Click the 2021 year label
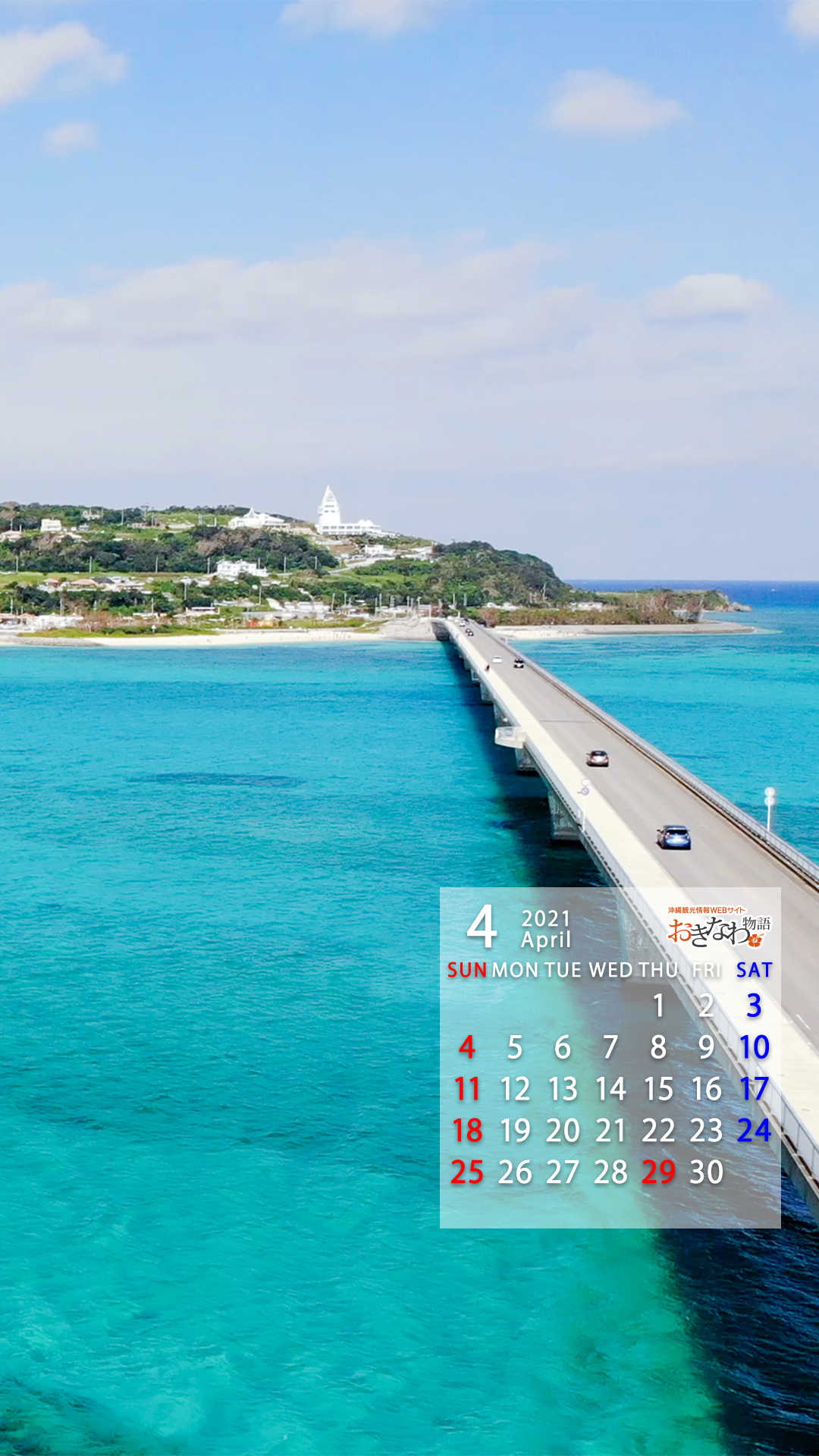Image resolution: width=819 pixels, height=1456 pixels. [x=545, y=918]
